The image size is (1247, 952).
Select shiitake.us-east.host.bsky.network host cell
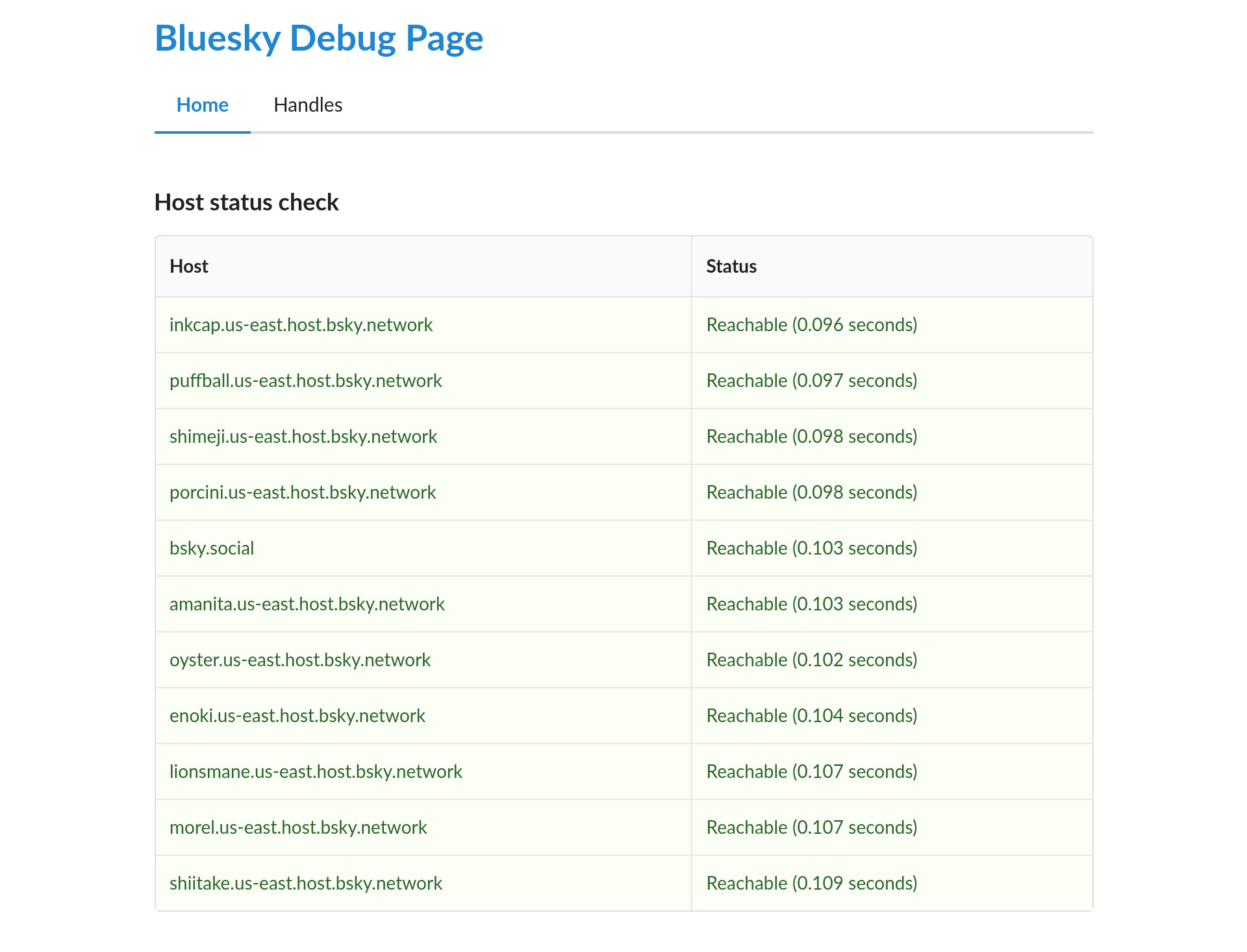click(423, 883)
